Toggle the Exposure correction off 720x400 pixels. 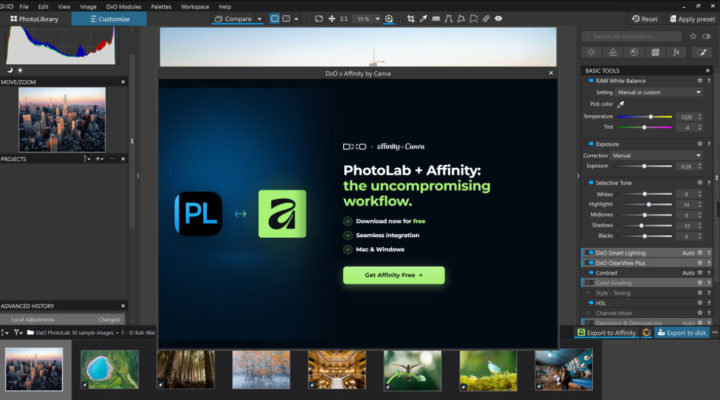coord(591,144)
